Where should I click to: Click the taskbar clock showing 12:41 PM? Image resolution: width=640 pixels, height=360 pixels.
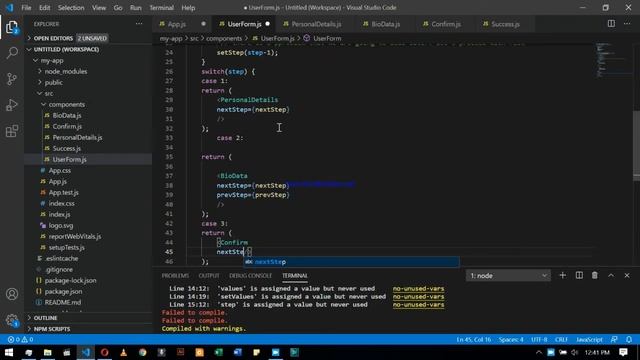(597, 352)
